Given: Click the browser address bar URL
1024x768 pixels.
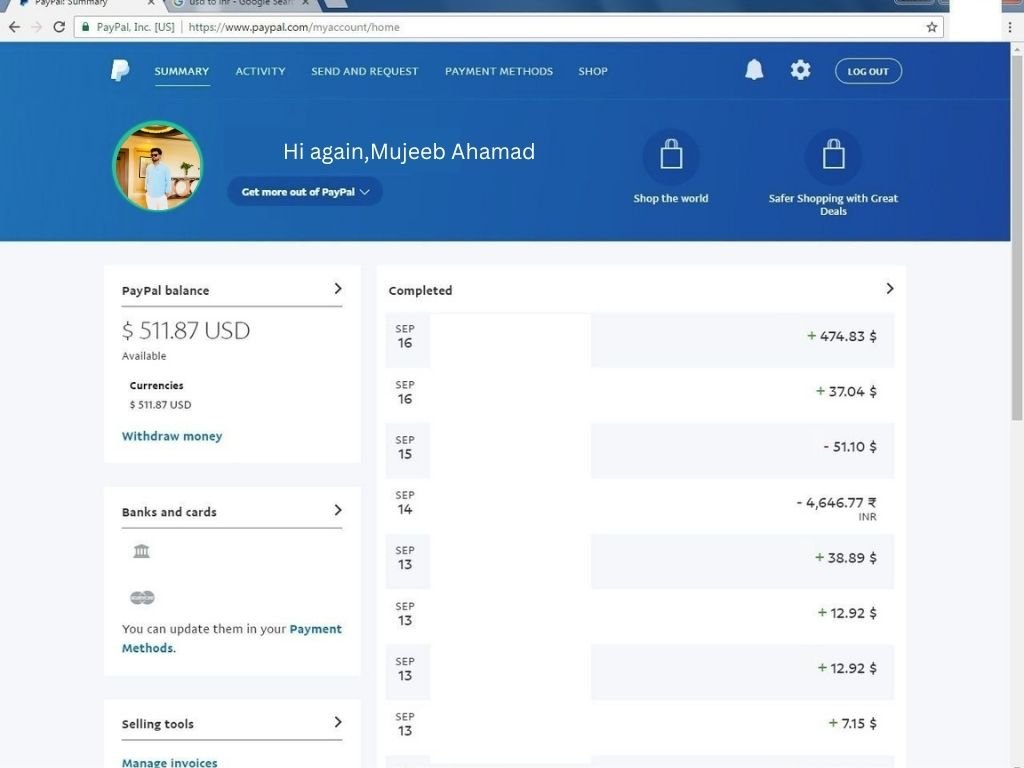Looking at the screenshot, I should coord(294,27).
